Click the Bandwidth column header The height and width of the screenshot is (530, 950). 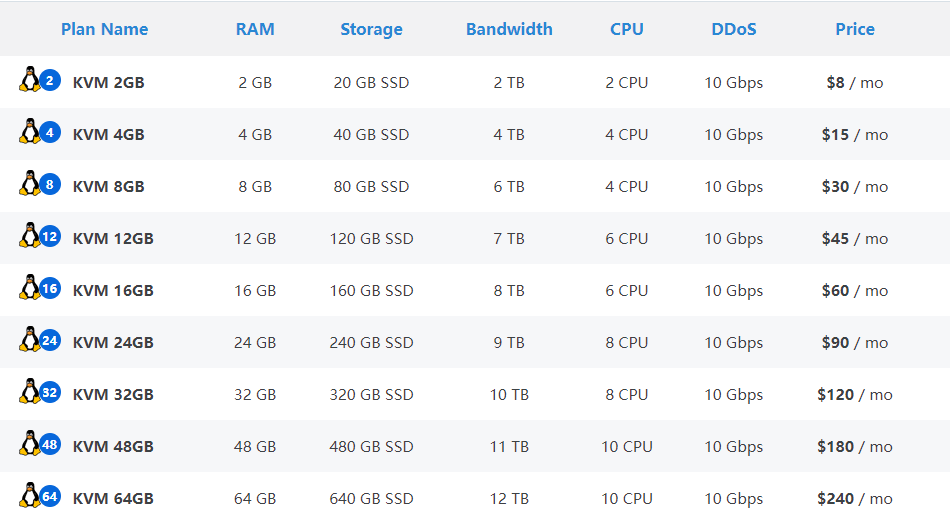(x=509, y=29)
